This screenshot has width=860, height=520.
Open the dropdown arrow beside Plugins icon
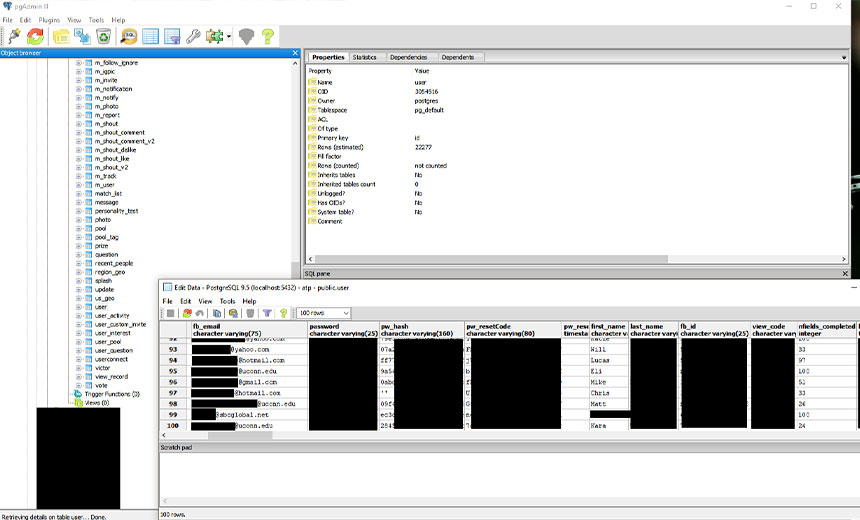tap(229, 37)
